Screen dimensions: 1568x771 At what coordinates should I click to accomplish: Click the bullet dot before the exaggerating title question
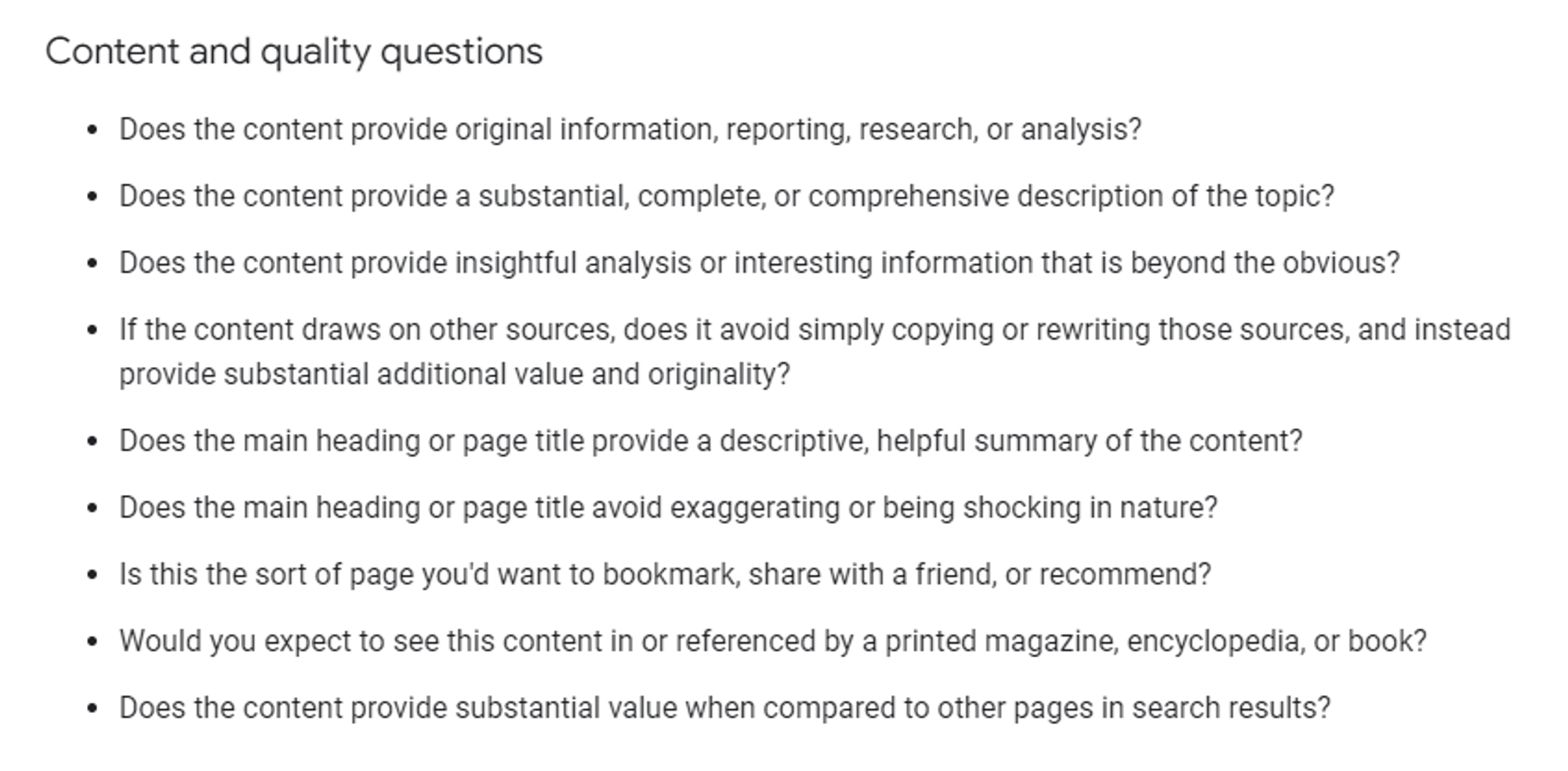coord(93,507)
